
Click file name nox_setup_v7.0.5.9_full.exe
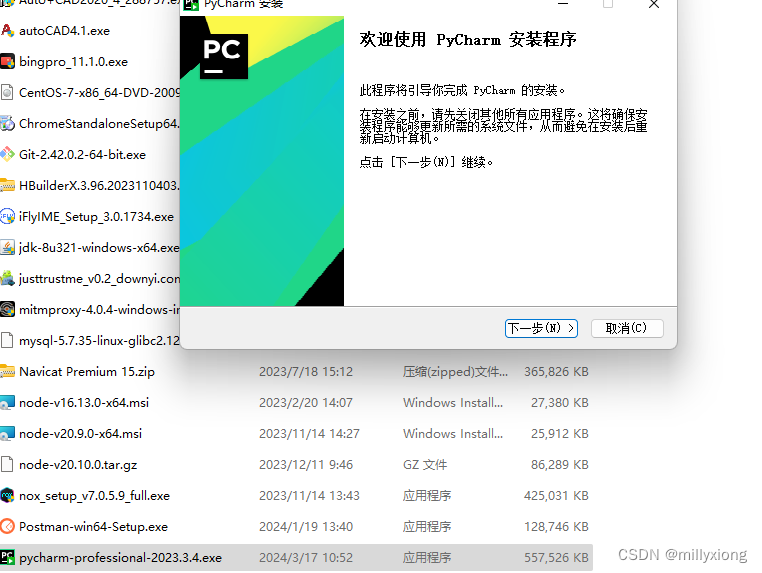tap(95, 496)
